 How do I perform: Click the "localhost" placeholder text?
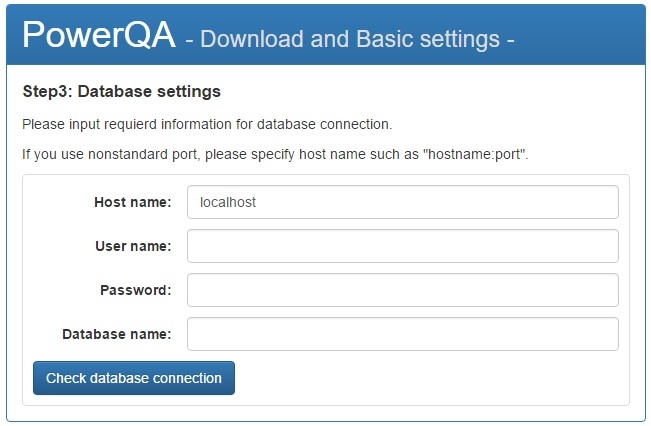[229, 202]
